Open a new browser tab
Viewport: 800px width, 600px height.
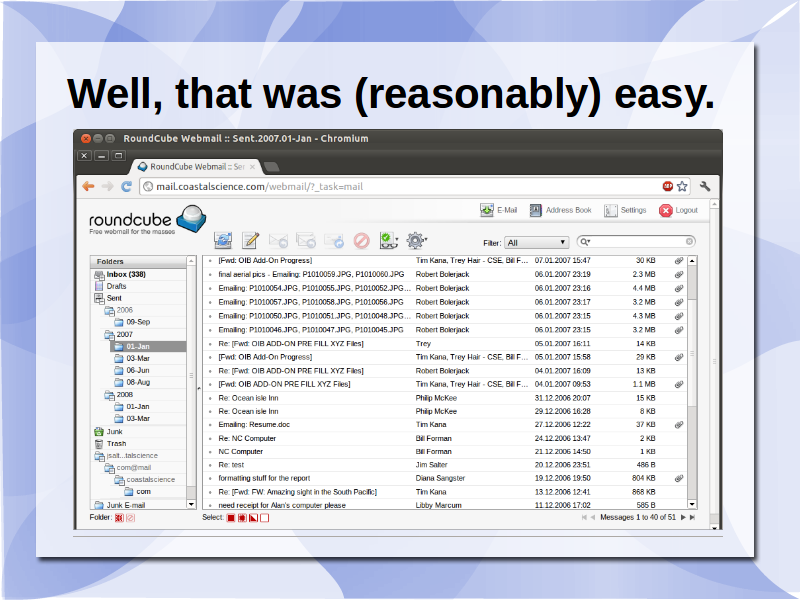pyautogui.click(x=272, y=167)
